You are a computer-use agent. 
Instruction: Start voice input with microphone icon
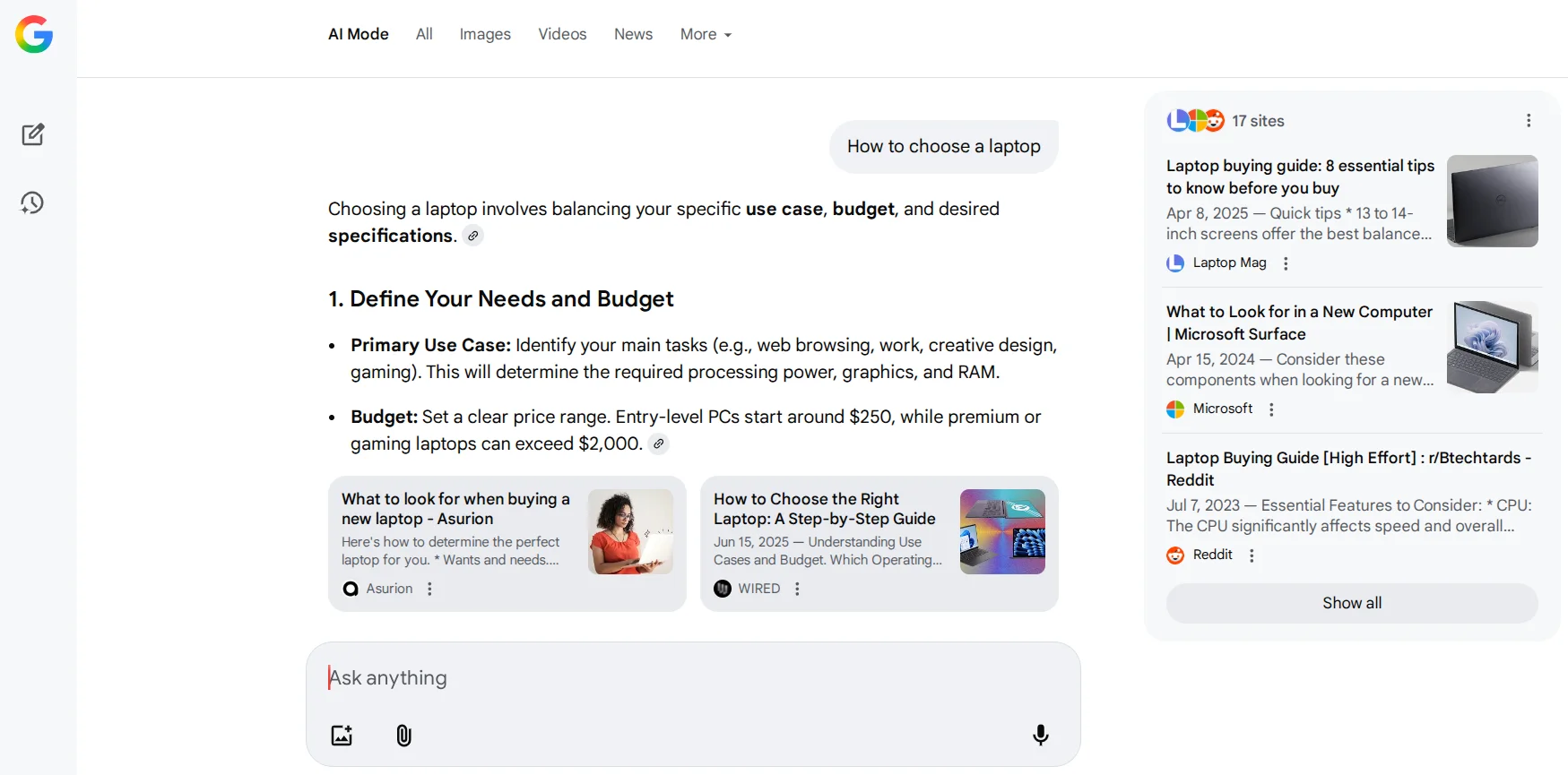(x=1041, y=735)
